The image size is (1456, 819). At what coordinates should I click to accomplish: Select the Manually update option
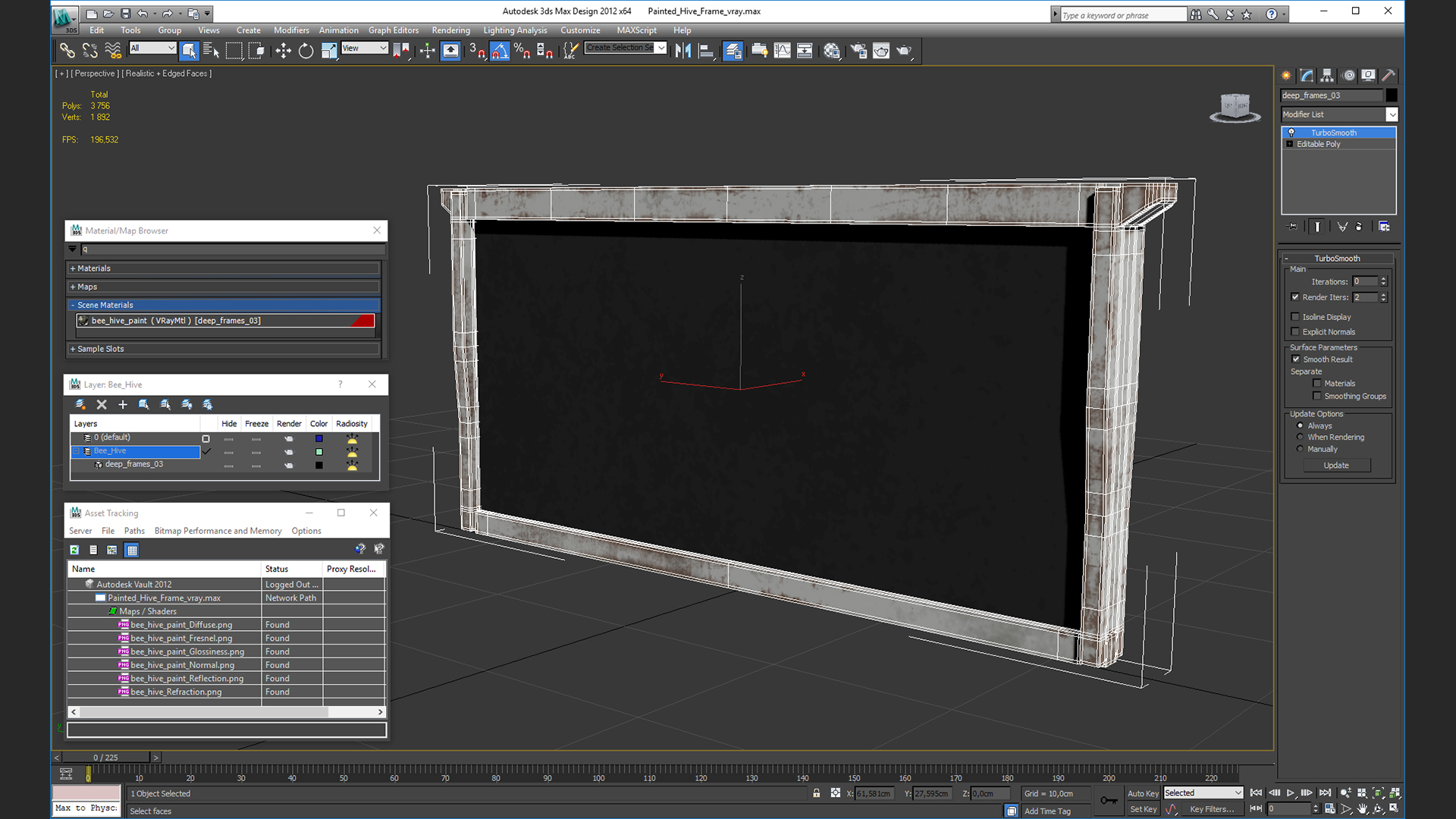coord(1300,449)
